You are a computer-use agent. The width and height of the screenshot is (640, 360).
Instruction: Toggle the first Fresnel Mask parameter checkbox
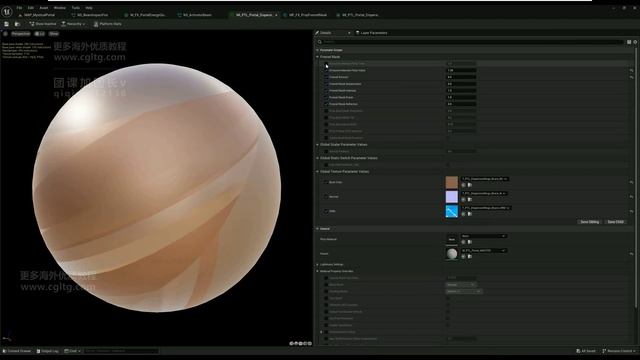[x=326, y=64]
